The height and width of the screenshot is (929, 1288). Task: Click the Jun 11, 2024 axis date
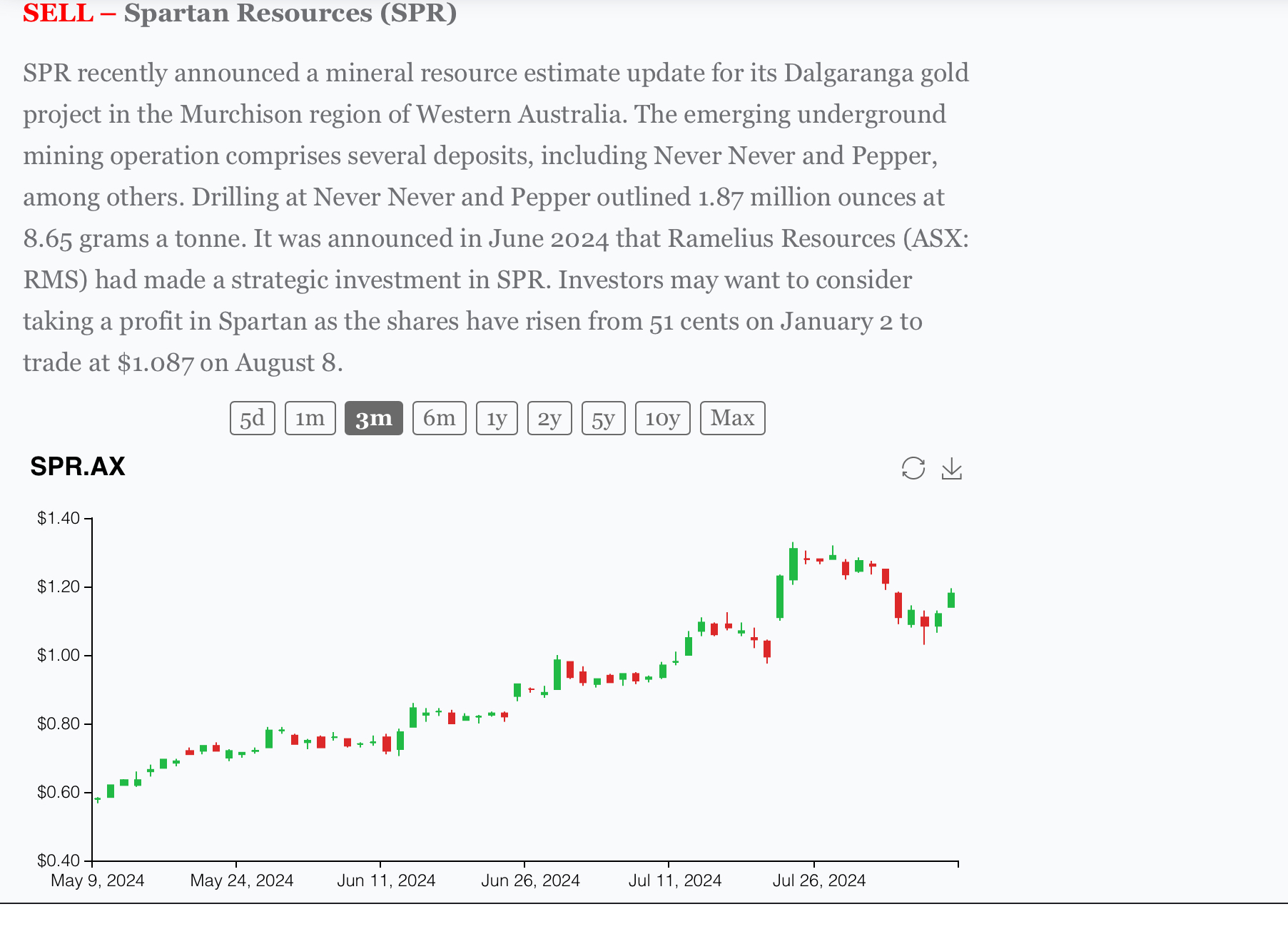click(x=386, y=880)
